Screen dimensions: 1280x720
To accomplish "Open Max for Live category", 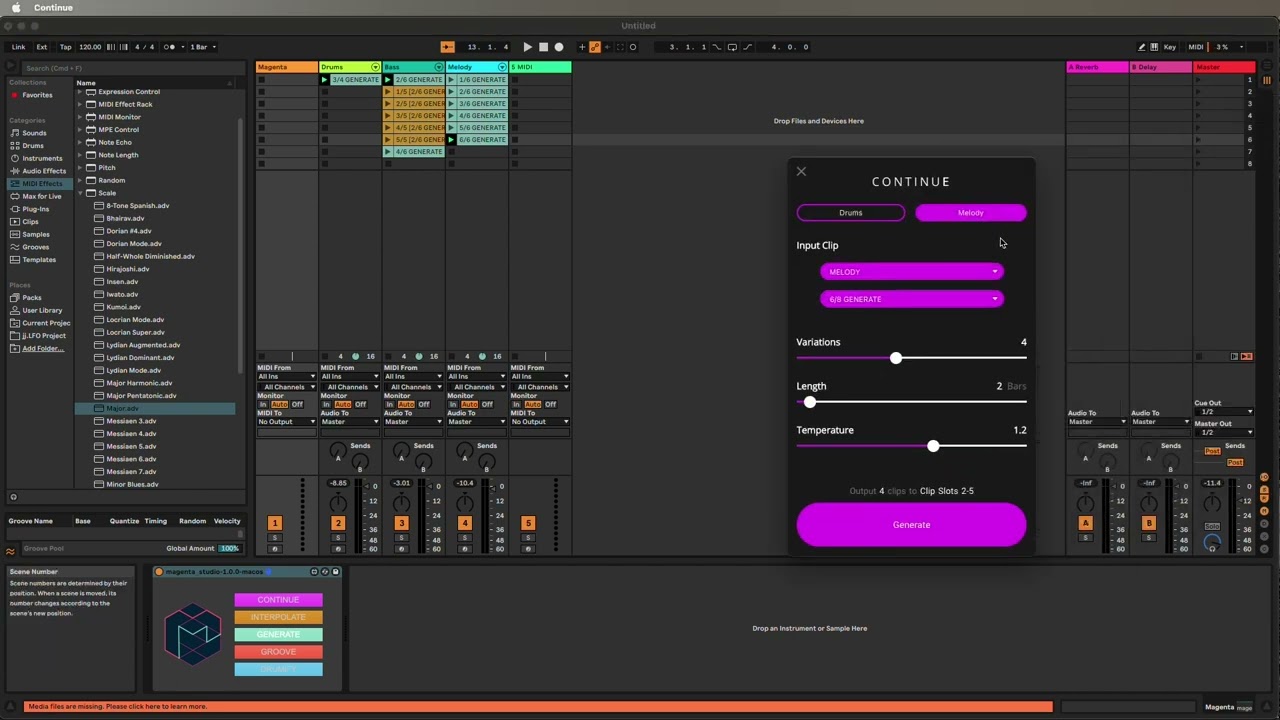I will pyautogui.click(x=41, y=196).
